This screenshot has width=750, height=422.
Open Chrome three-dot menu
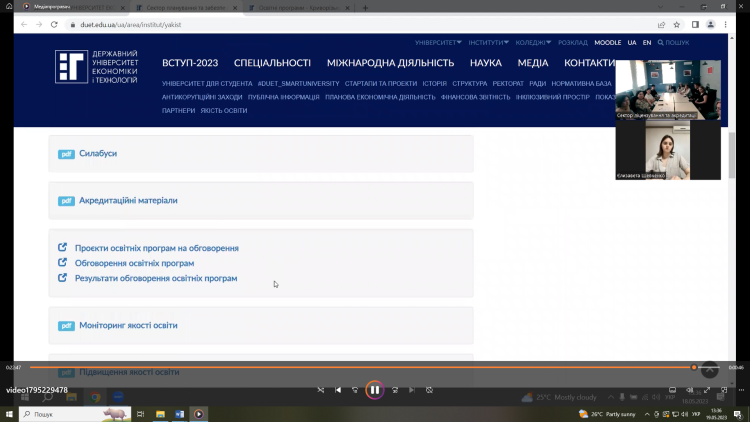pos(727,24)
